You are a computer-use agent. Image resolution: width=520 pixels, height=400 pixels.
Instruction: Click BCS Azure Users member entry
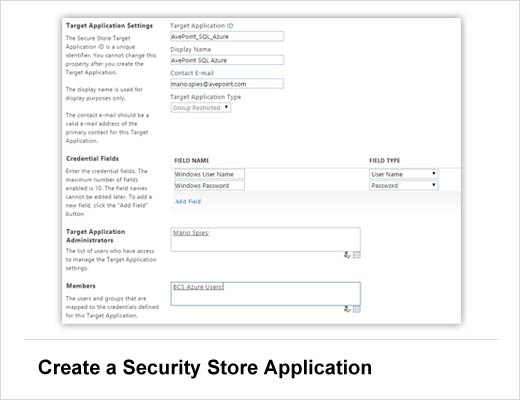click(198, 287)
